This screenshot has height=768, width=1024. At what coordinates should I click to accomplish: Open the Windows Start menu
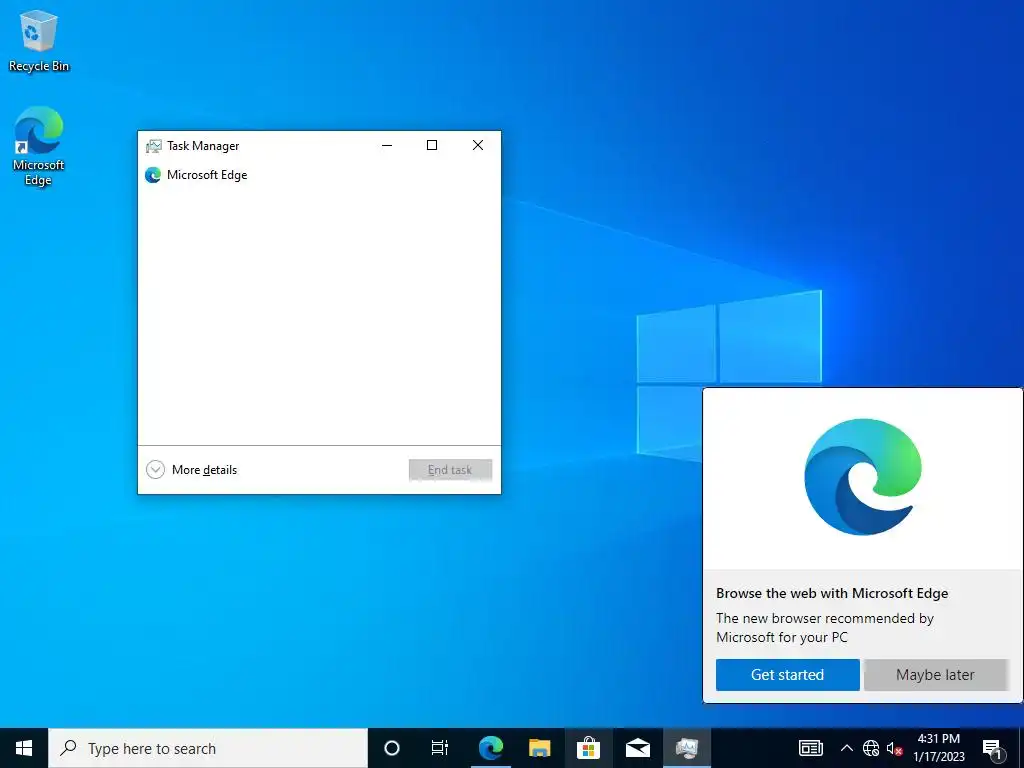[x=24, y=748]
